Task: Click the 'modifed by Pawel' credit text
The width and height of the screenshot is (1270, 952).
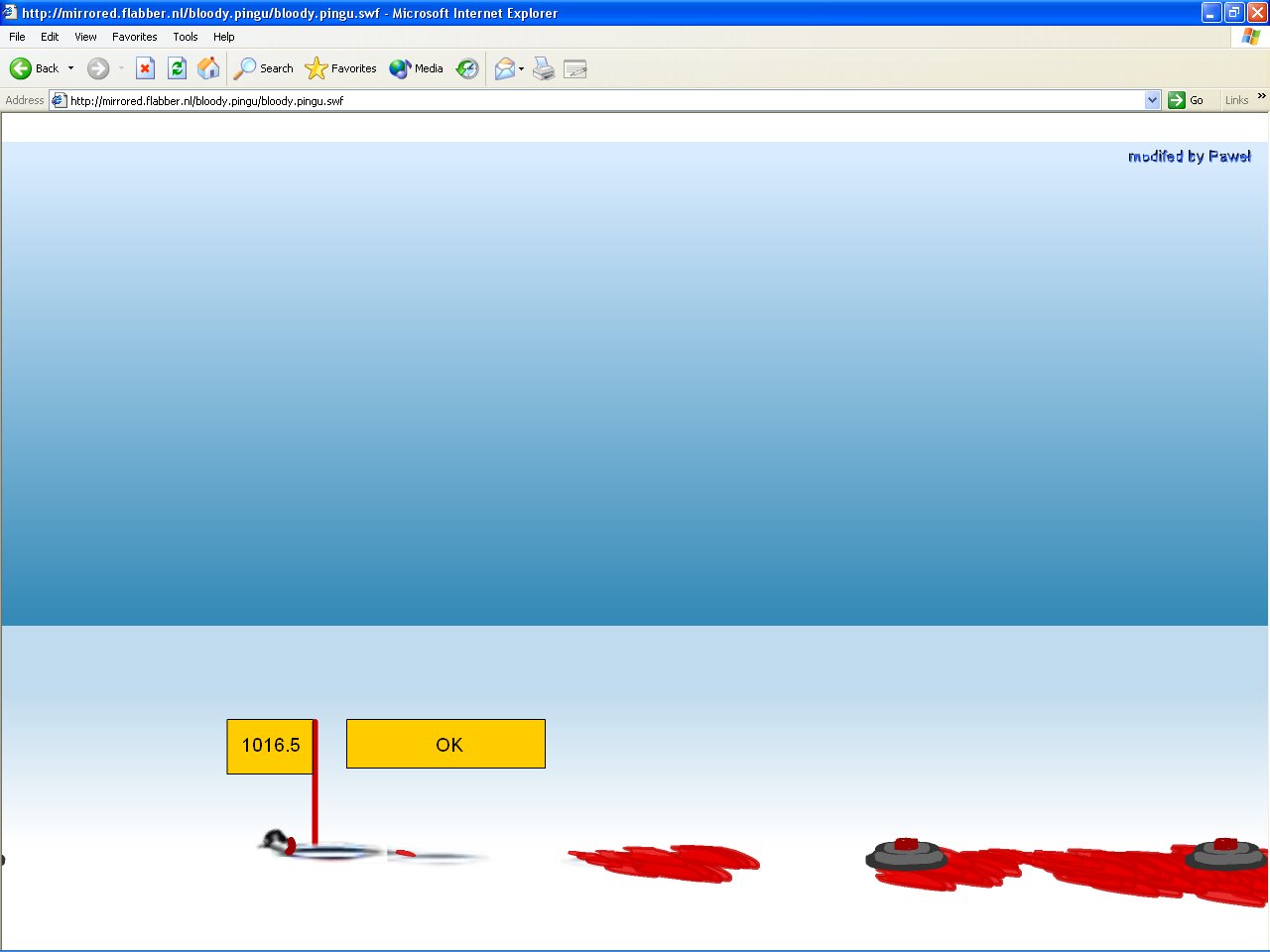Action: click(1190, 157)
